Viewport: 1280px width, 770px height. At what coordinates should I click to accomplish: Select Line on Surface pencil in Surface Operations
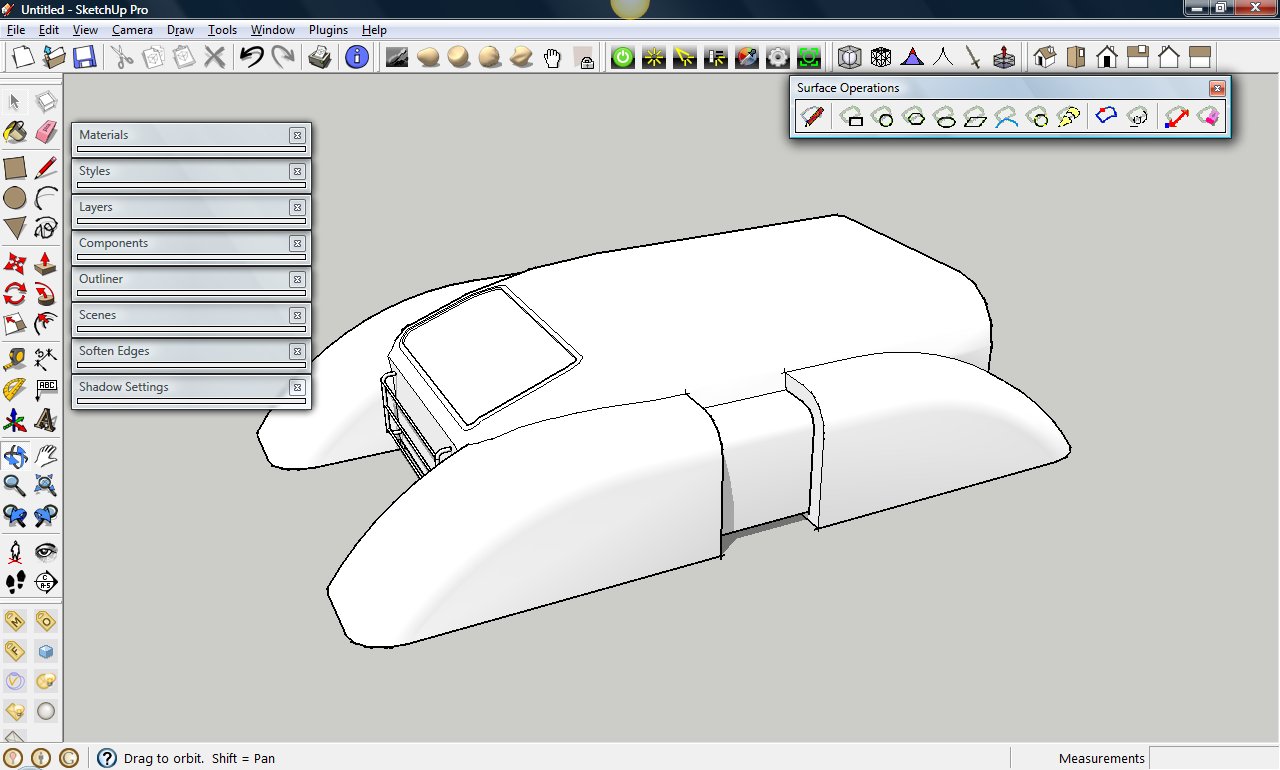pos(812,118)
